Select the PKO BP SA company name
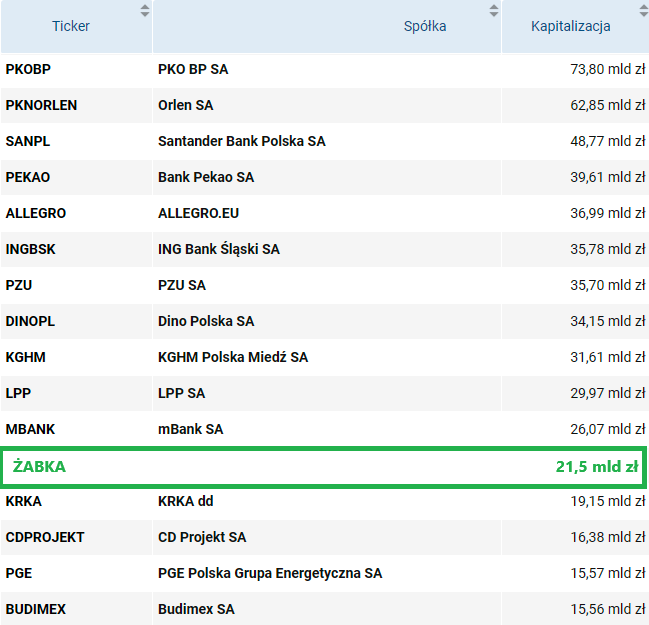The width and height of the screenshot is (649, 625). (x=193, y=69)
